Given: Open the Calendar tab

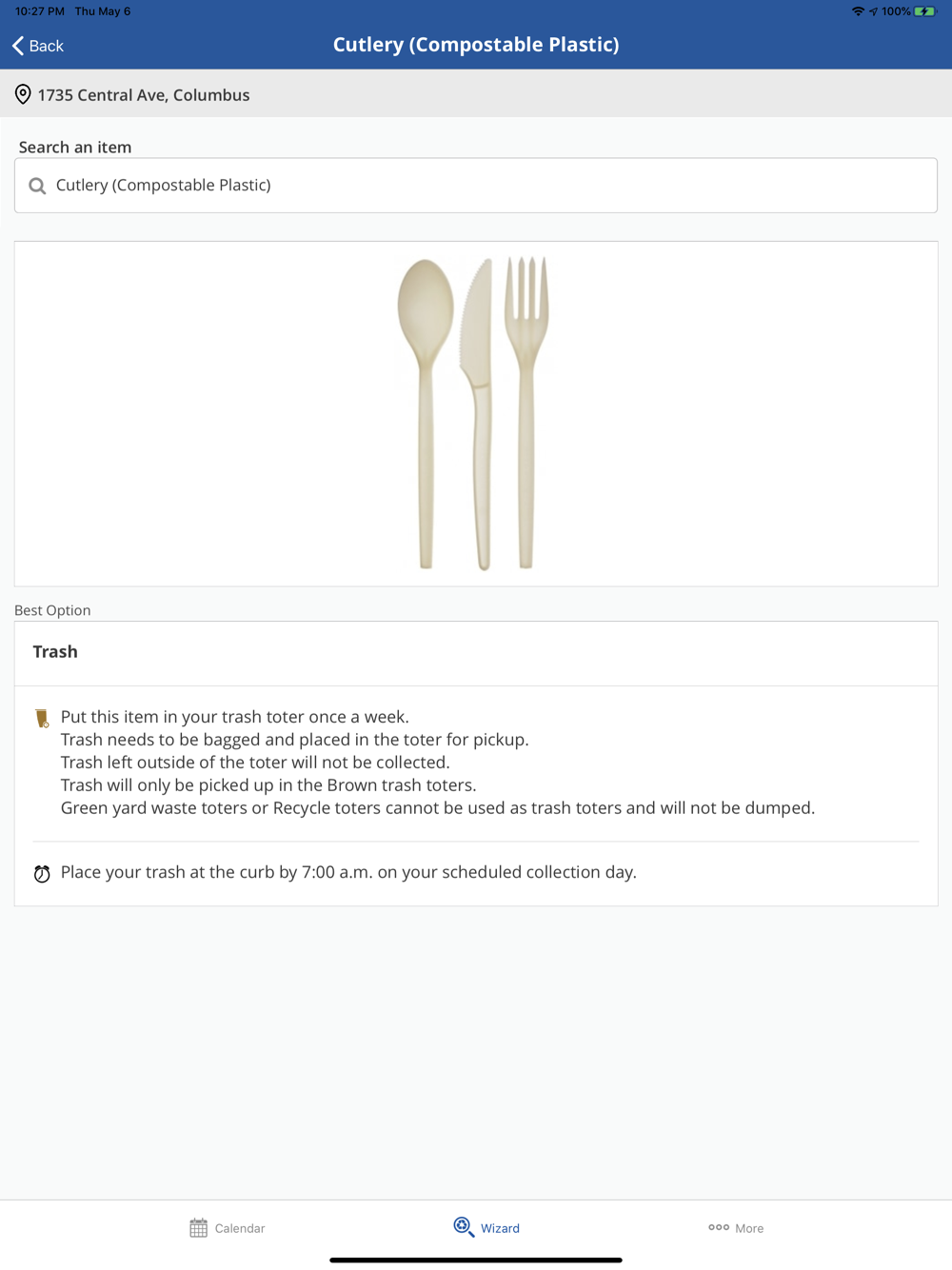Looking at the screenshot, I should (228, 1228).
